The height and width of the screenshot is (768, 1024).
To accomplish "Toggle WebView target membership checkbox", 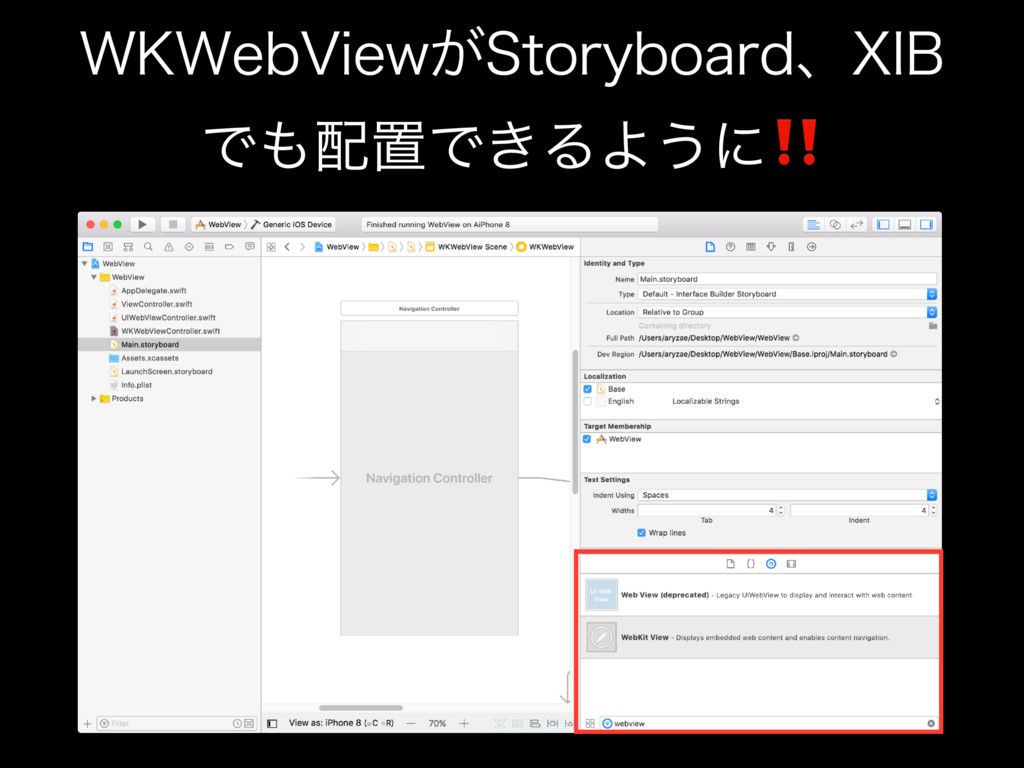I will 587,440.
